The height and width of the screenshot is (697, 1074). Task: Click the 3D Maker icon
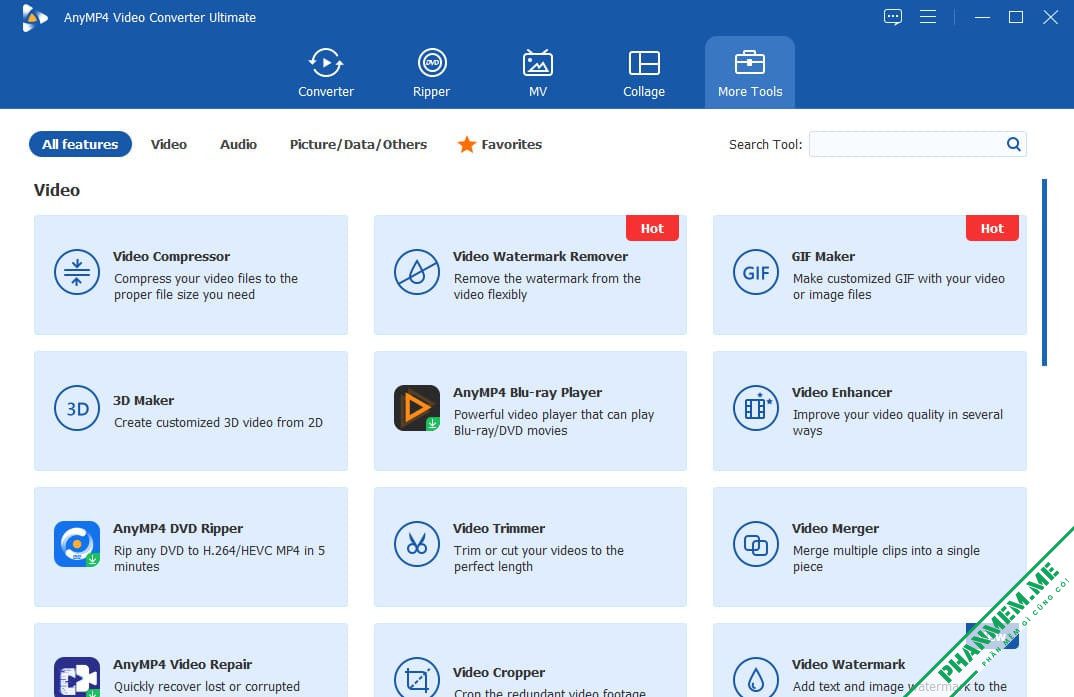(x=77, y=408)
